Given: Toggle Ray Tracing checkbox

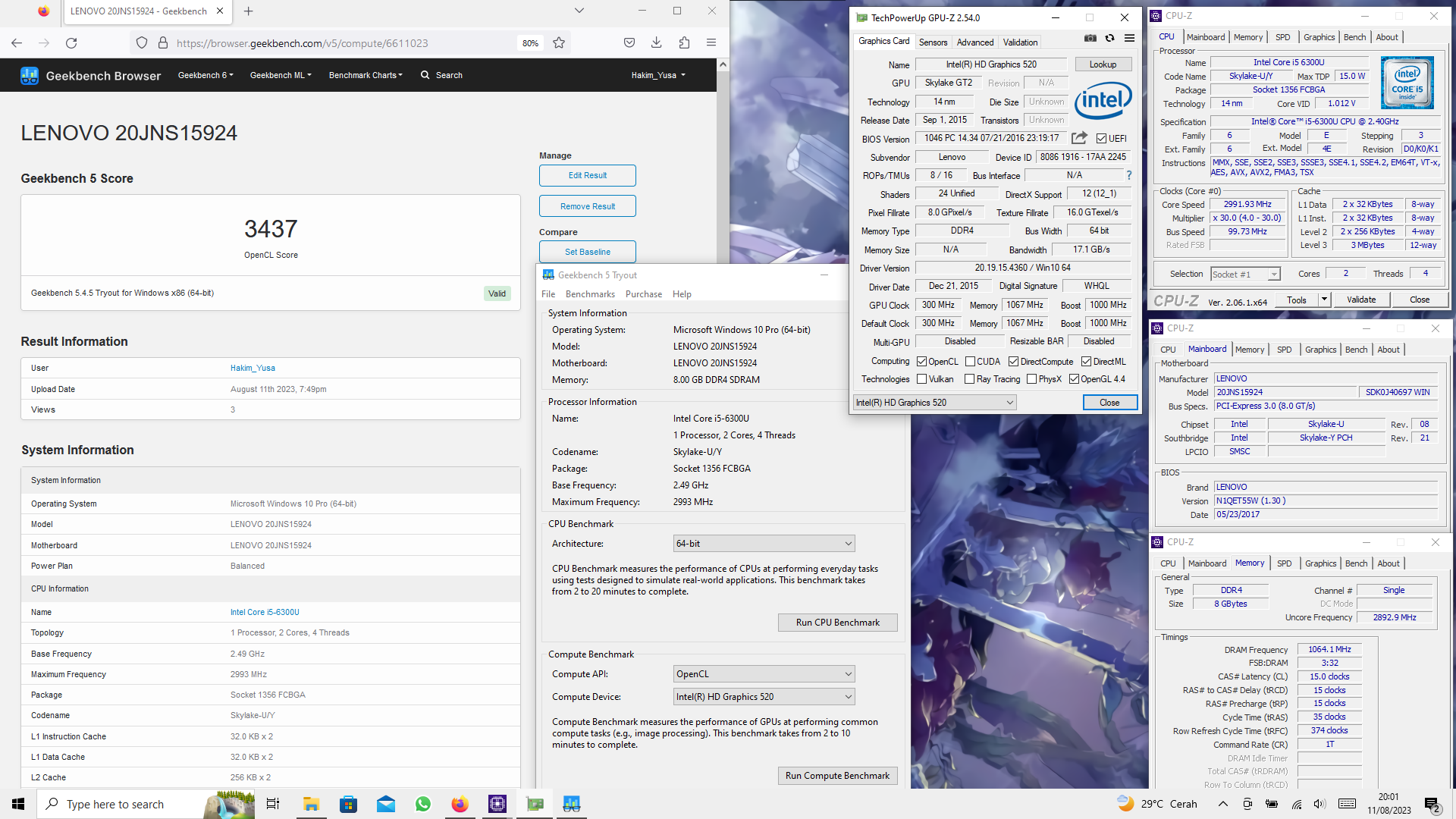Looking at the screenshot, I should coord(969,379).
